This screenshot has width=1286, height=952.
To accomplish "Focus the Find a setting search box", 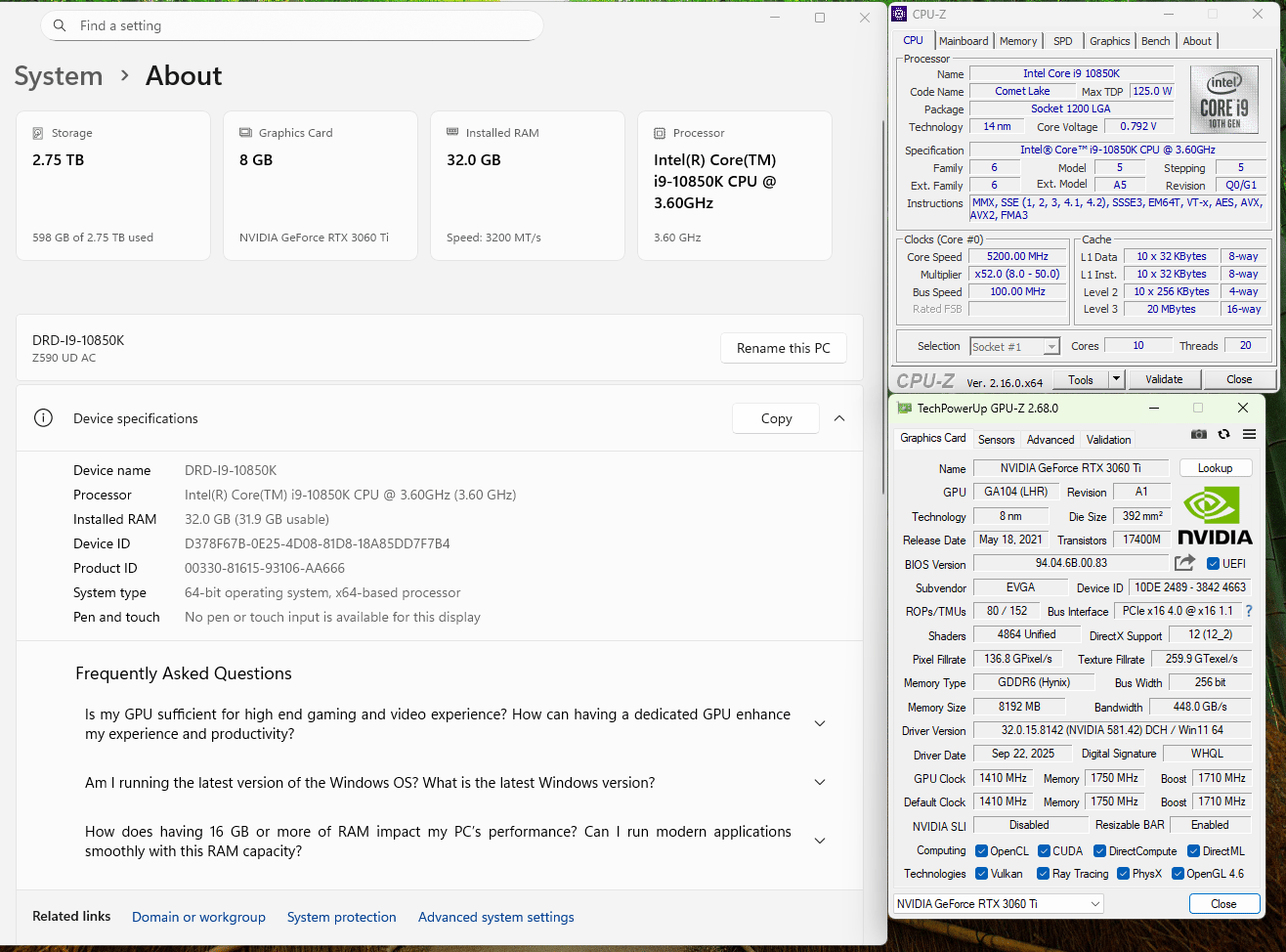I will point(291,25).
